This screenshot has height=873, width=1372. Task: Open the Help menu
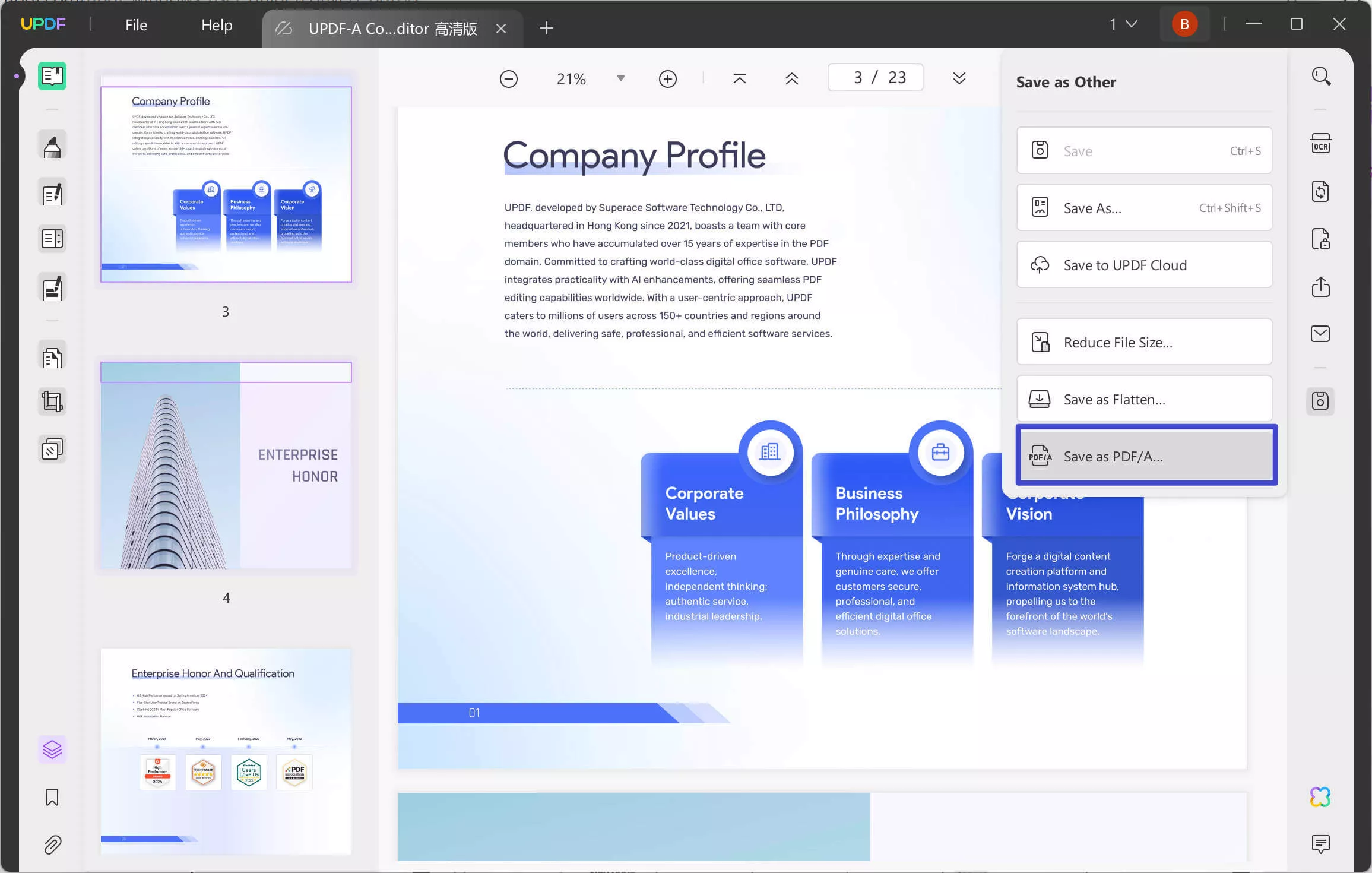tap(217, 24)
